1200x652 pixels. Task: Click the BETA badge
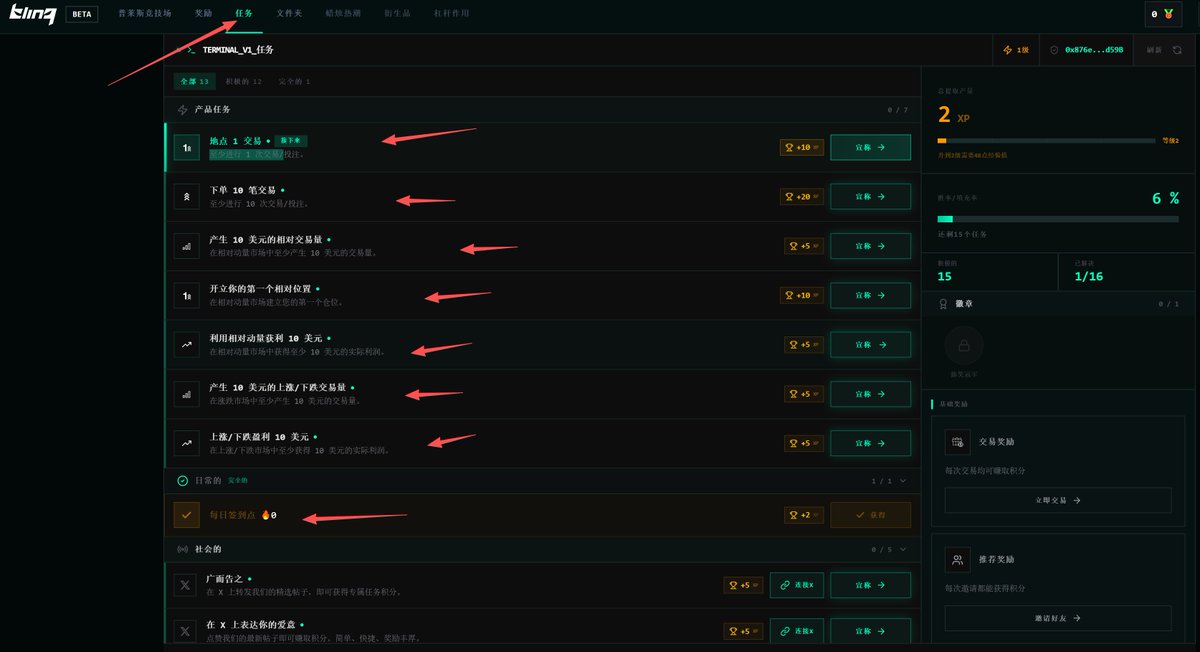click(x=82, y=14)
